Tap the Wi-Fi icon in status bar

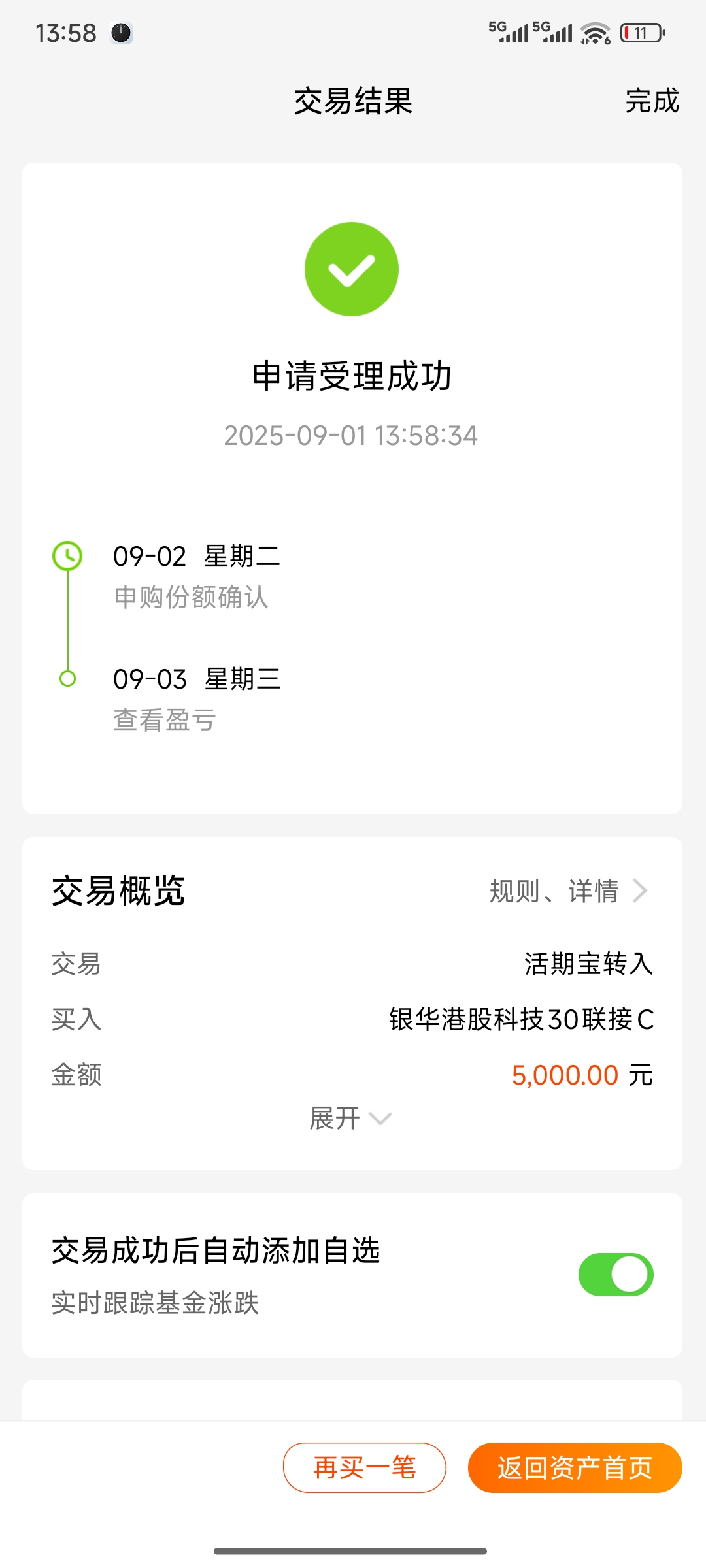595,33
